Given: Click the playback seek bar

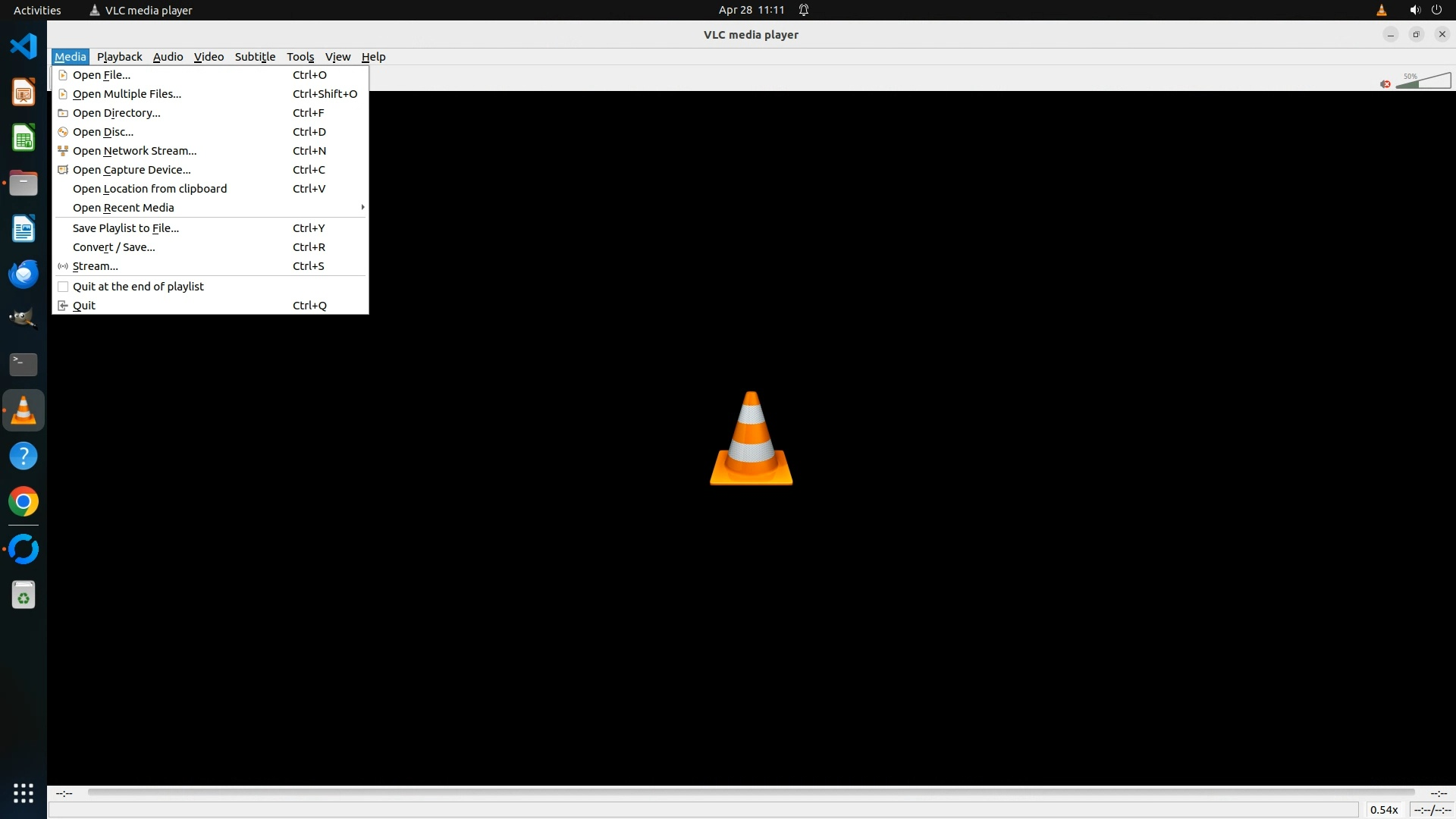Looking at the screenshot, I should point(751,792).
